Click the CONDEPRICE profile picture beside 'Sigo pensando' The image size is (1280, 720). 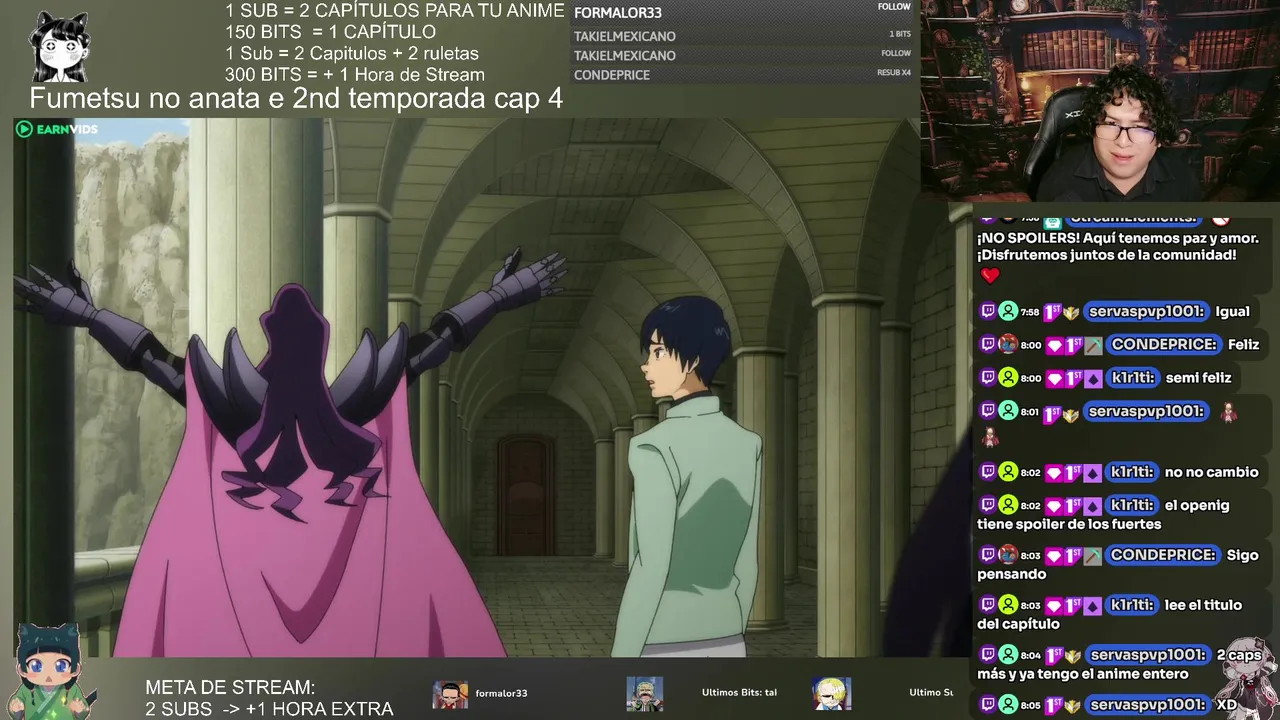click(x=1008, y=555)
